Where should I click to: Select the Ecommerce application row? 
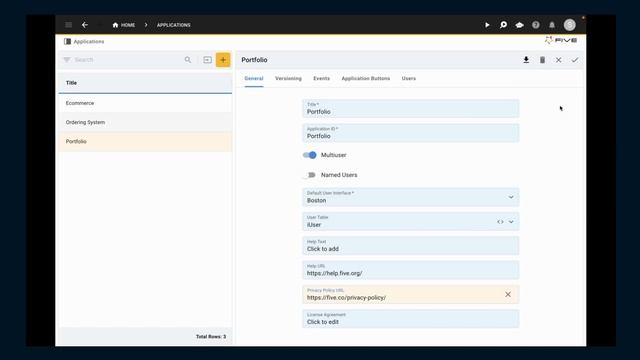pos(145,103)
